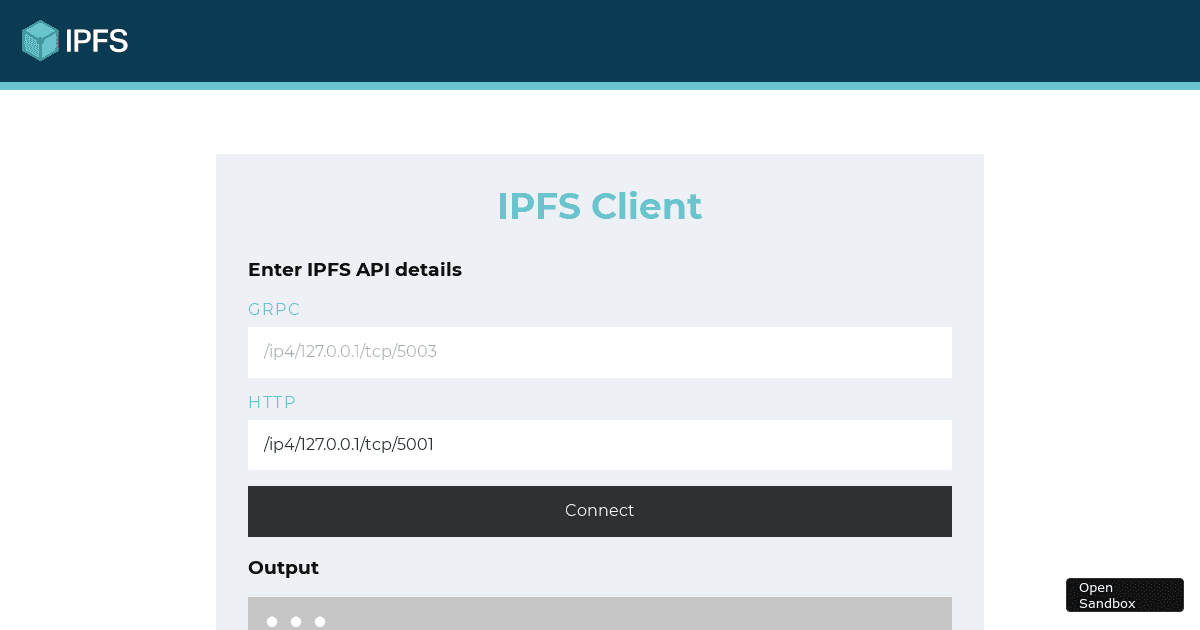Click the Output section heading
Image resolution: width=1200 pixels, height=630 pixels.
283,568
